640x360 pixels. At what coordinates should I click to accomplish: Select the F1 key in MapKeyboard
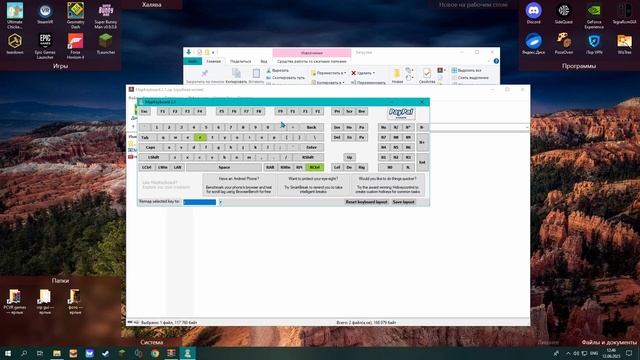tap(162, 111)
